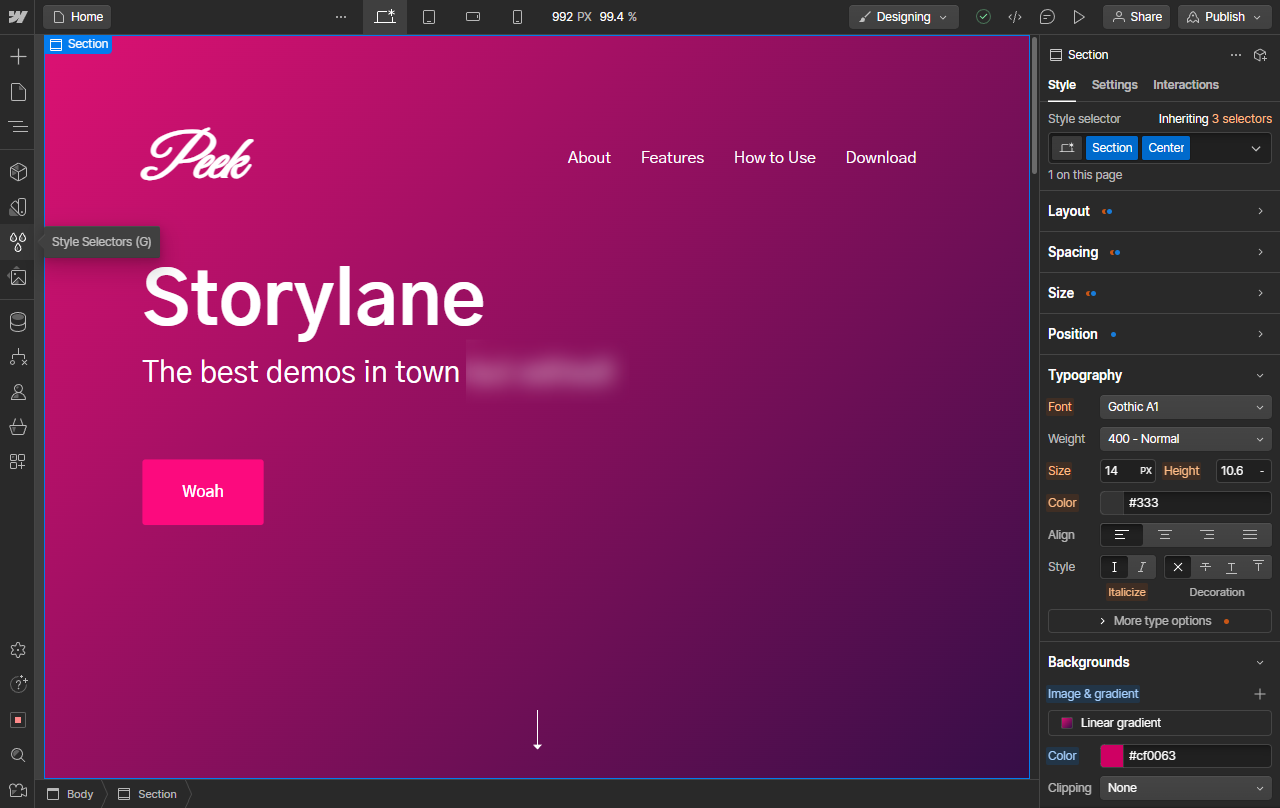Click the background color swatch #cf0063

(x=1112, y=756)
